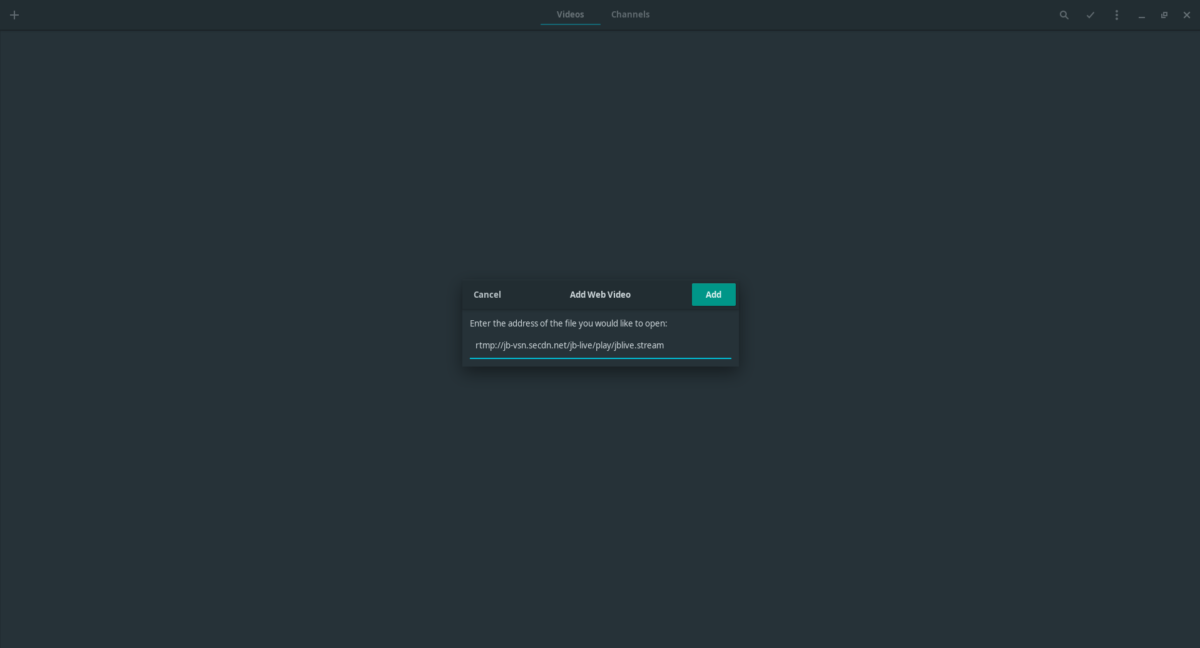Minimize the Videos window
Screen dimensions: 1200x648
[1141, 16]
